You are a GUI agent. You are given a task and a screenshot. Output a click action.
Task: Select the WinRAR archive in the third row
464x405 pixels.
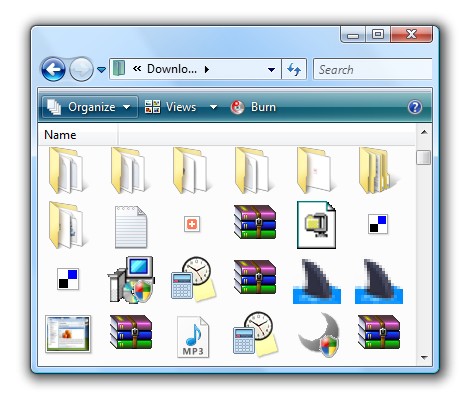(x=255, y=277)
